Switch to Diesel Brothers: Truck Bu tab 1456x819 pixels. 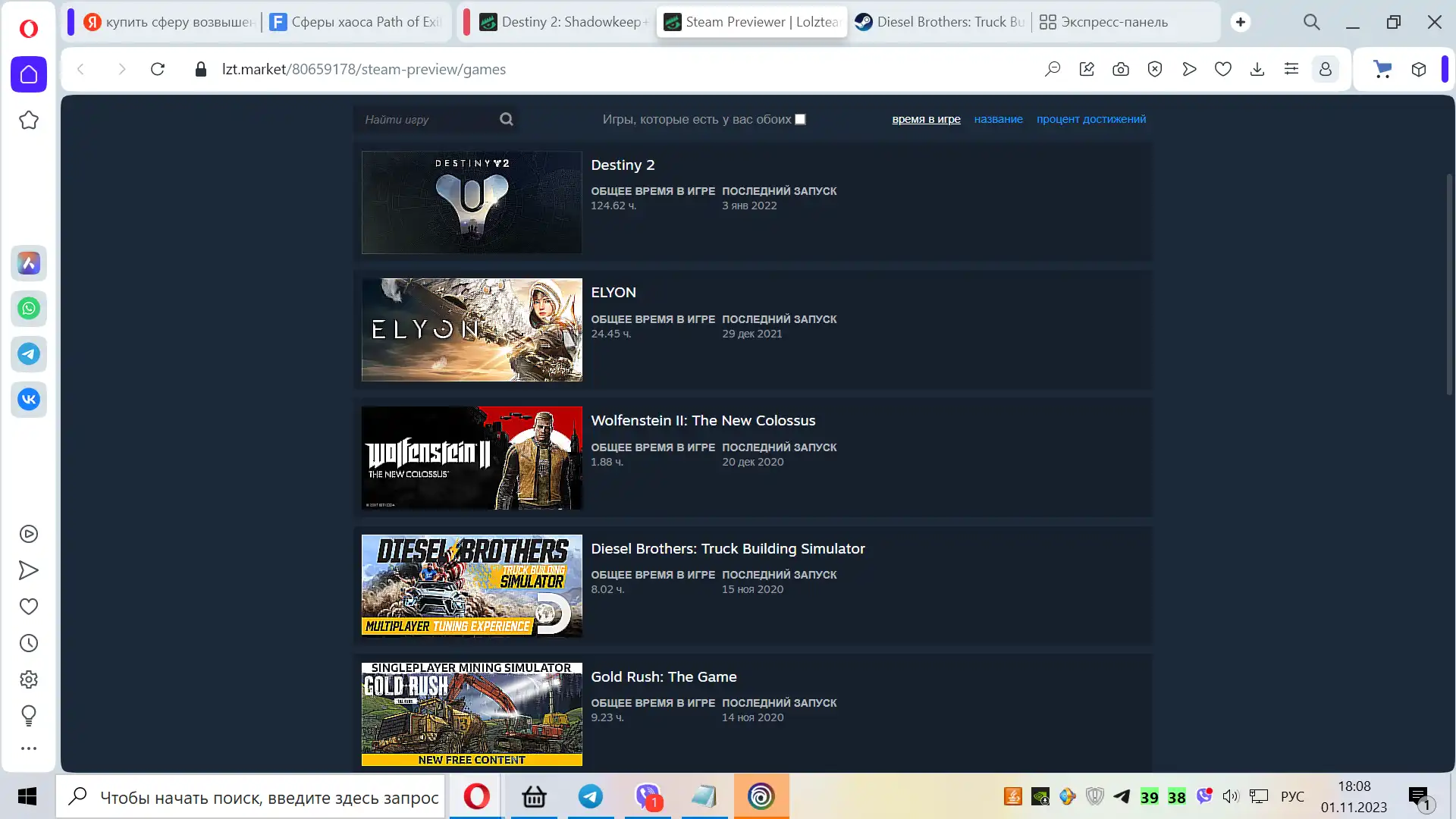940,22
